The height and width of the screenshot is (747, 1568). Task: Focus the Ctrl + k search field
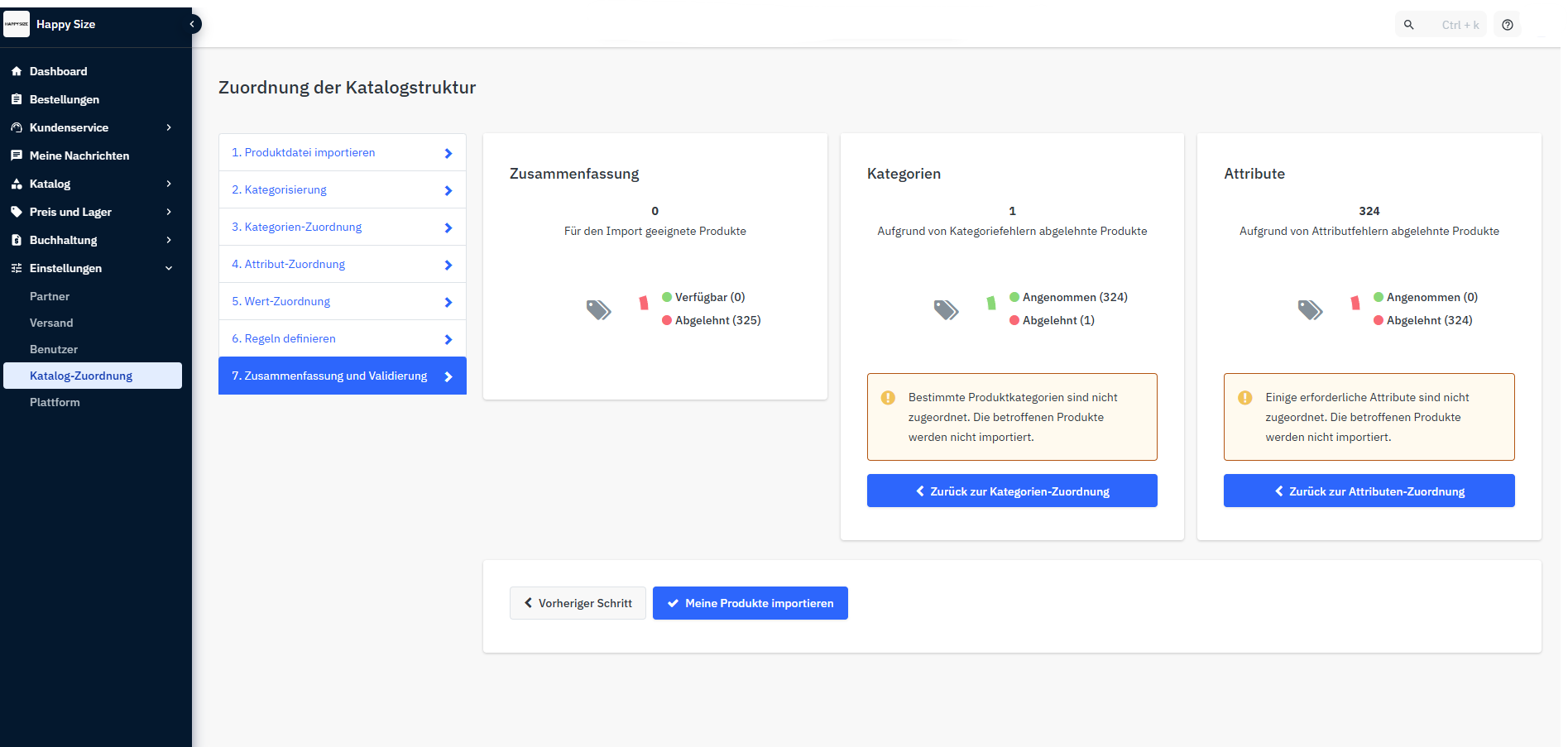1460,25
